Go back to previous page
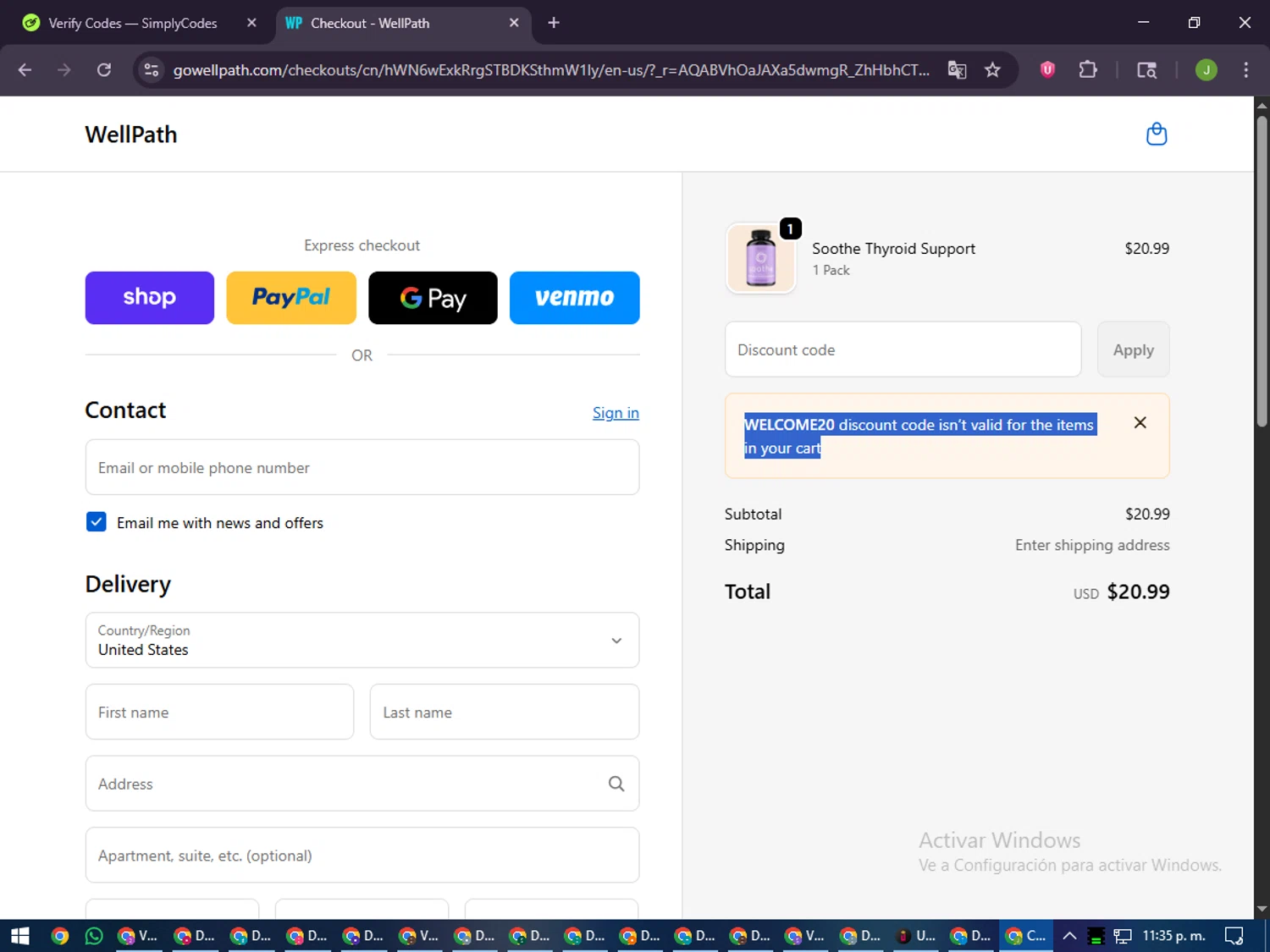The image size is (1270, 952). tap(25, 69)
